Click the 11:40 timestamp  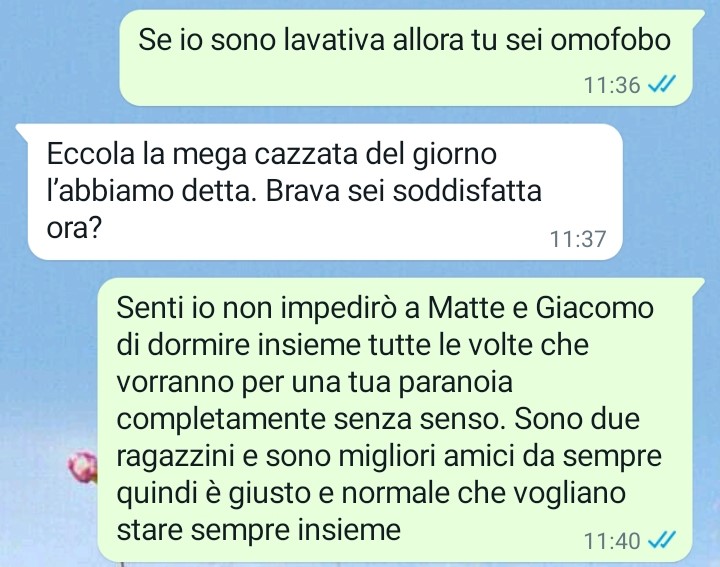coord(612,541)
